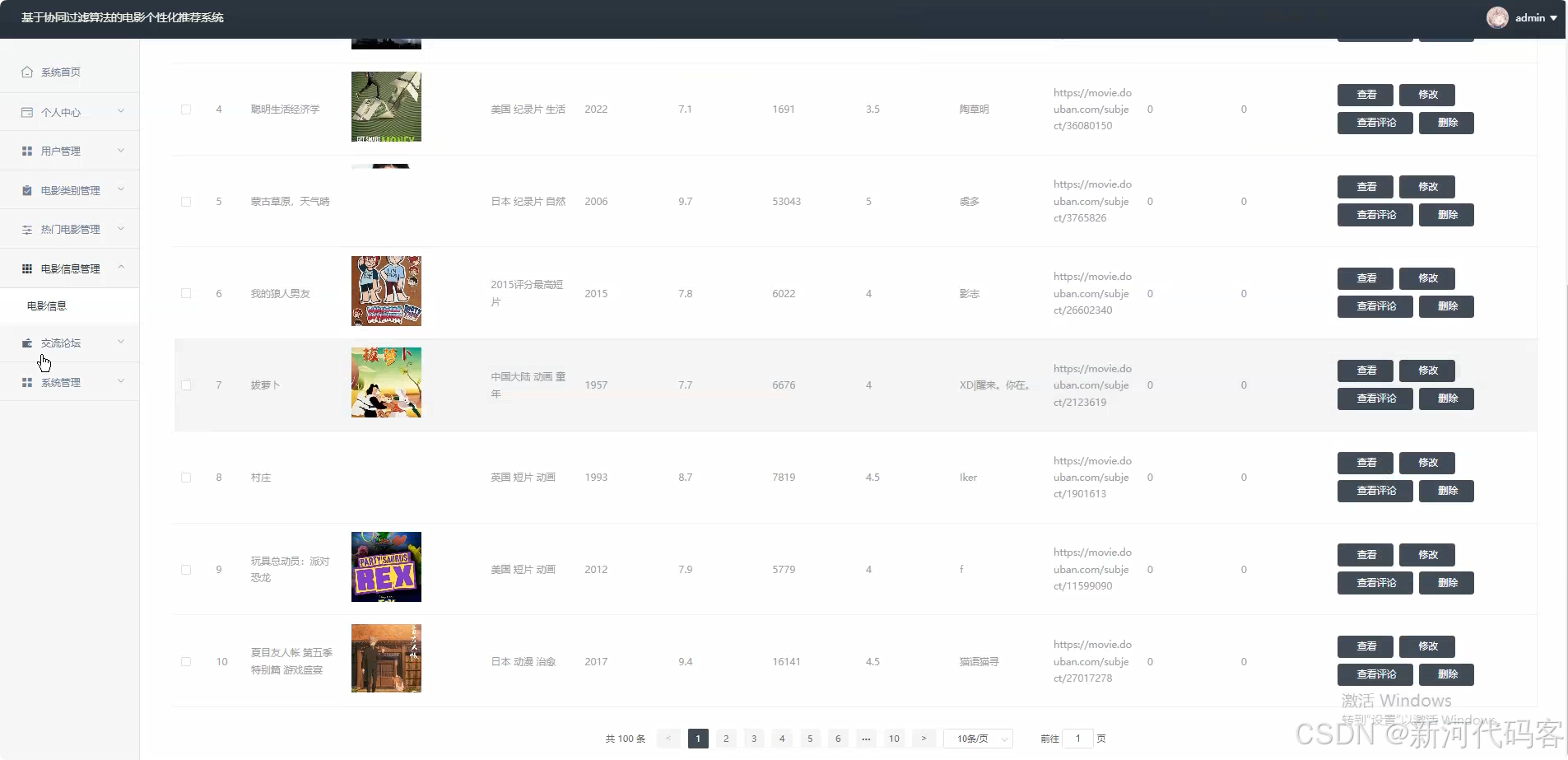Expand the 系统管理 chevron
The height and width of the screenshot is (760, 1568).
pyautogui.click(x=121, y=381)
